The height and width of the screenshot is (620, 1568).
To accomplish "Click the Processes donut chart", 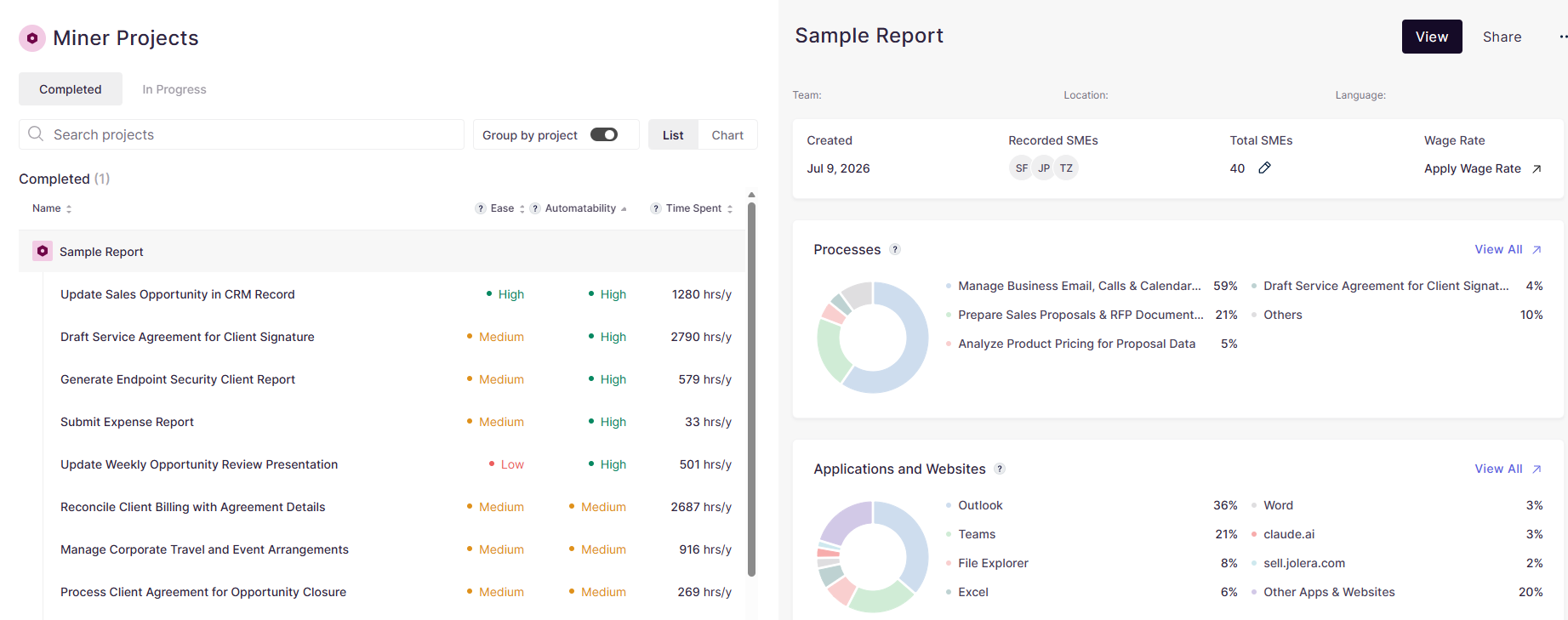I will [873, 338].
